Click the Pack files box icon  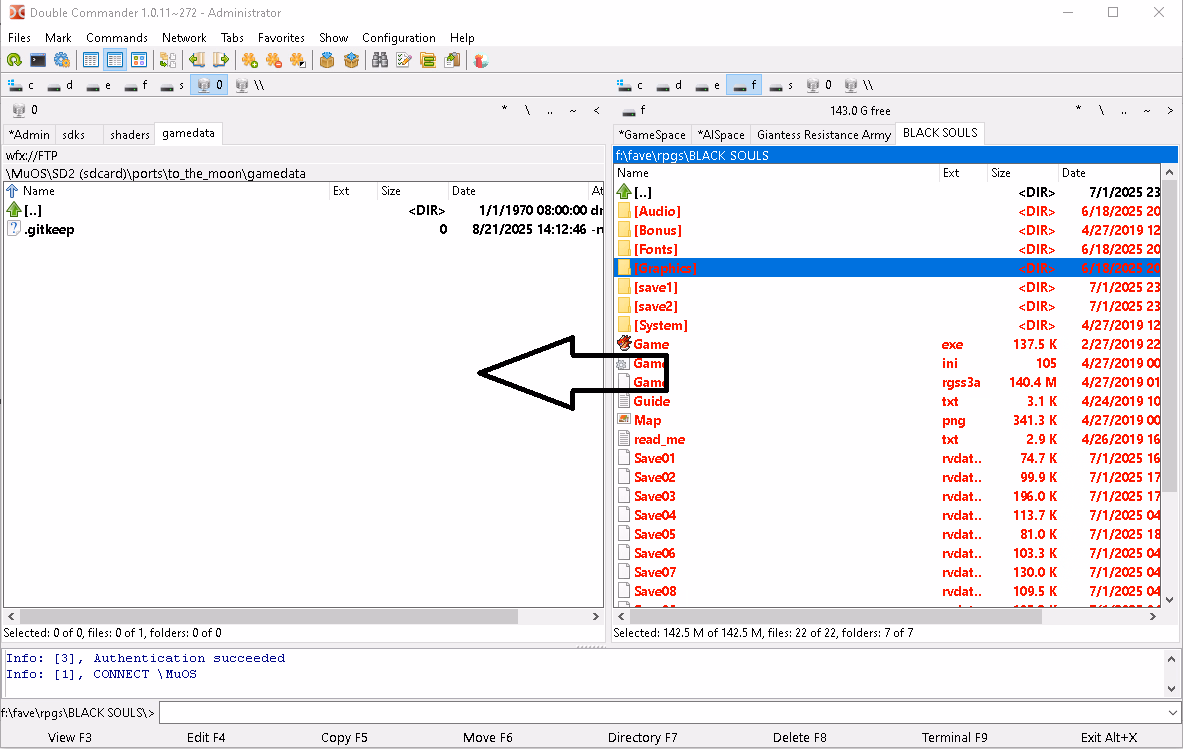click(327, 60)
